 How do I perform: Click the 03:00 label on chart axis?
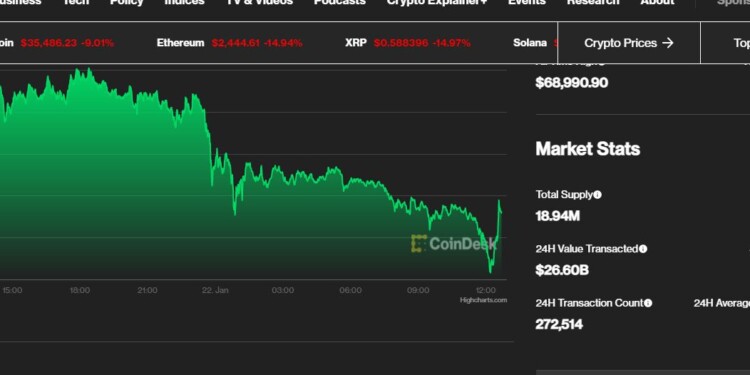click(283, 290)
